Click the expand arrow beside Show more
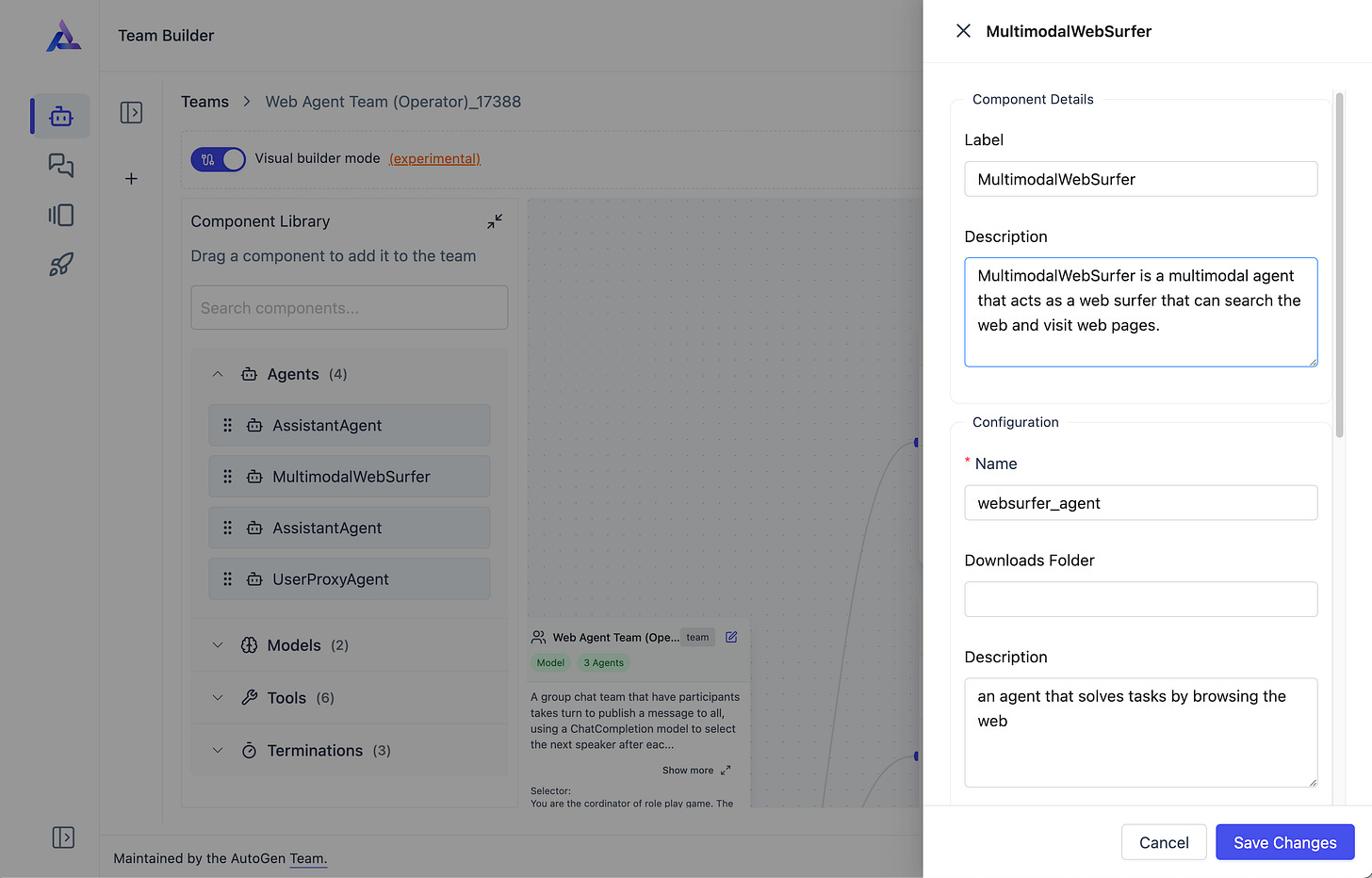Screen dimensions: 1372x878 pos(724,770)
